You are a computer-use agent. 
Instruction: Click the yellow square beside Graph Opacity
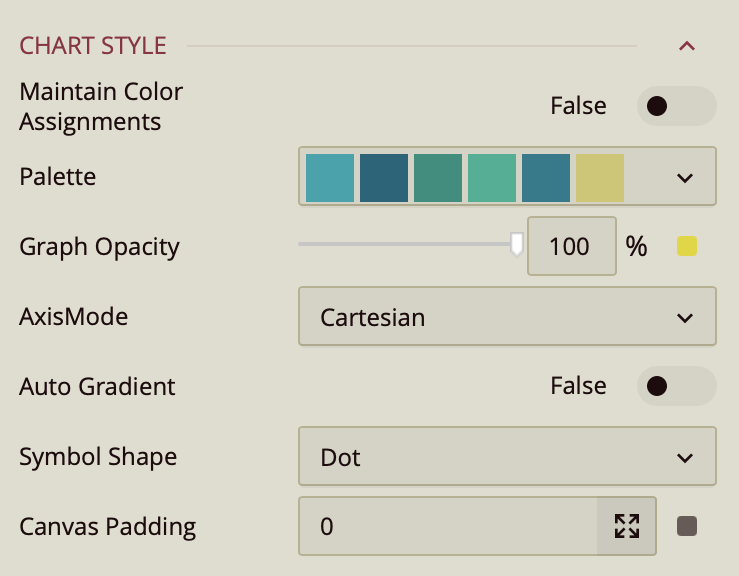[687, 246]
